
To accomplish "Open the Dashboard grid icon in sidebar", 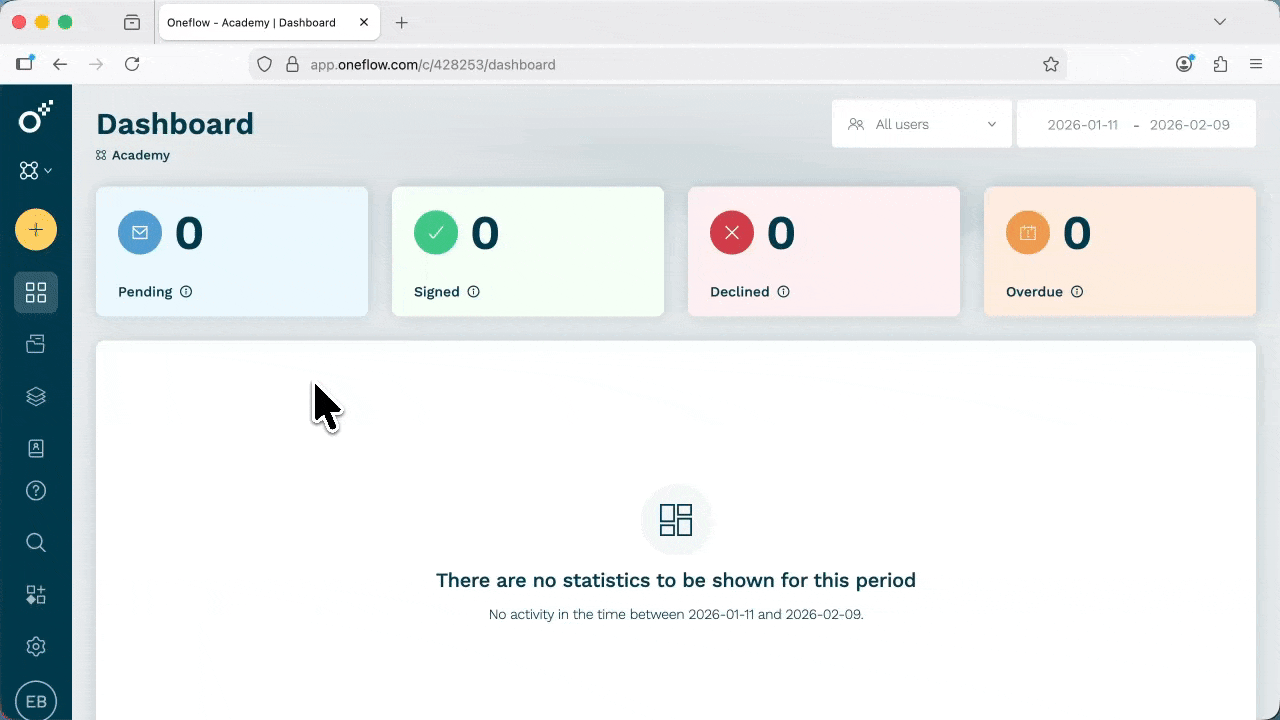I will pyautogui.click(x=36, y=293).
